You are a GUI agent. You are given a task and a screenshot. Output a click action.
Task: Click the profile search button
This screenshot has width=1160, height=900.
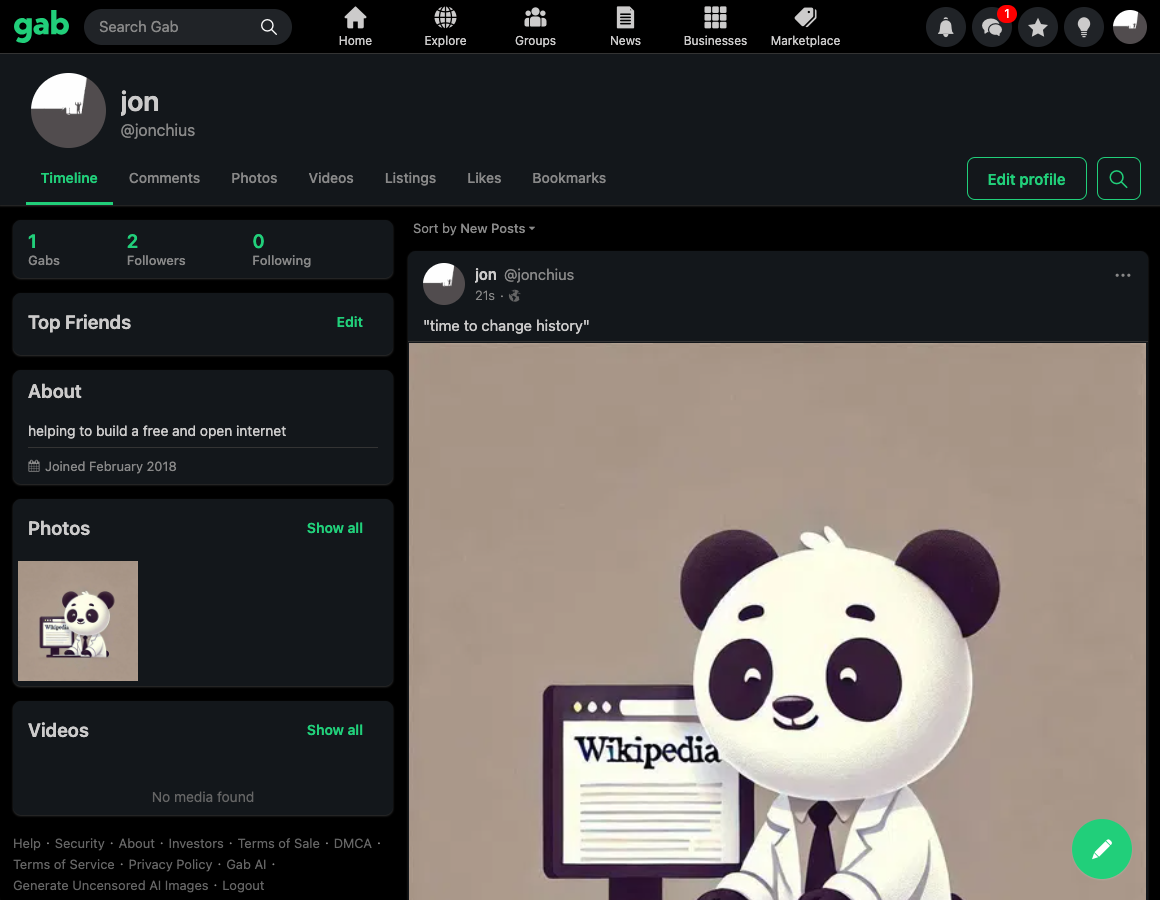[x=1119, y=179]
